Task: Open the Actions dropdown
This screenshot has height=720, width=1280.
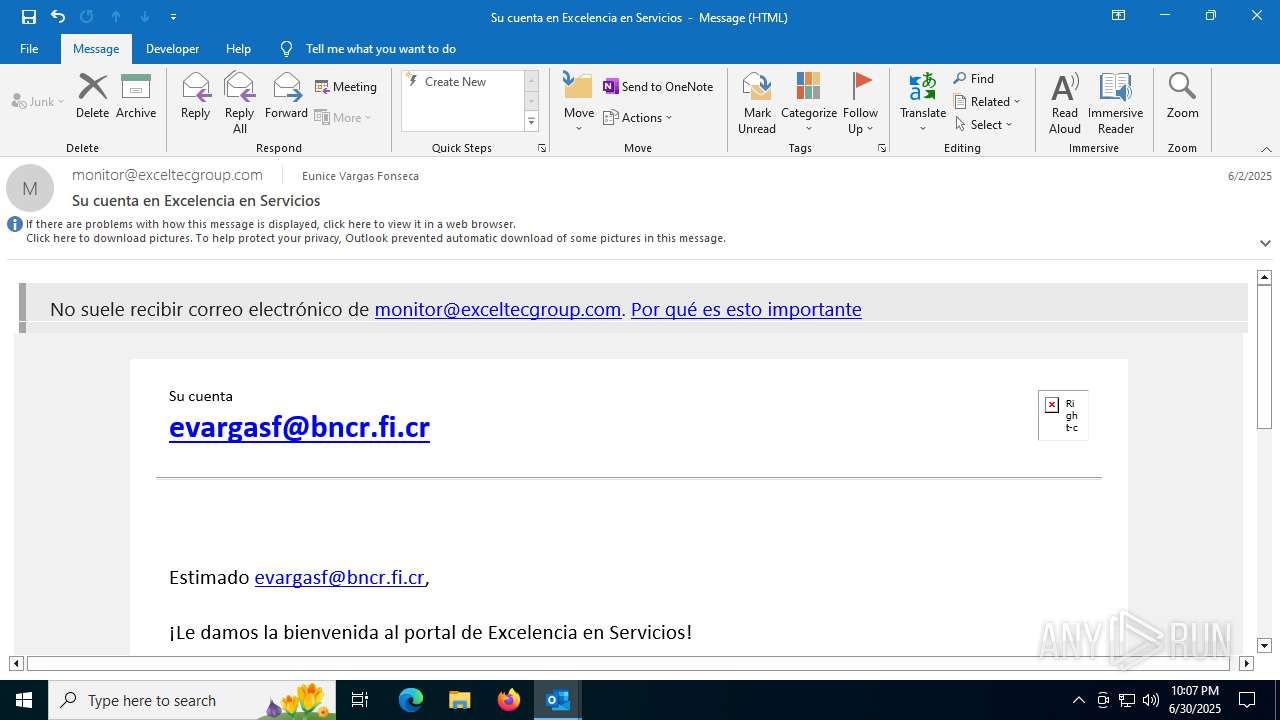Action: point(638,118)
